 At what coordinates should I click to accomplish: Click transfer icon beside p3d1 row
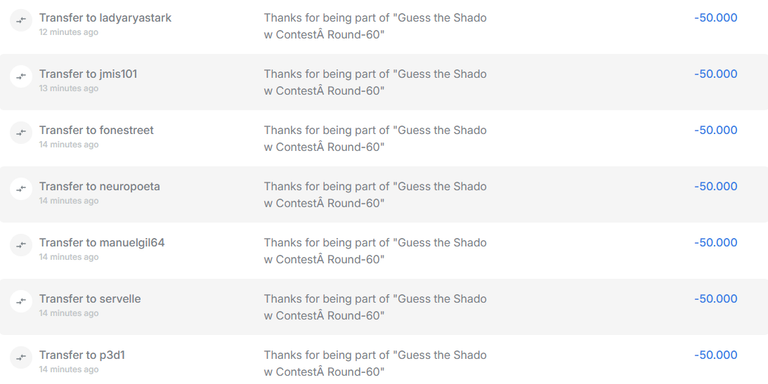coord(21,358)
